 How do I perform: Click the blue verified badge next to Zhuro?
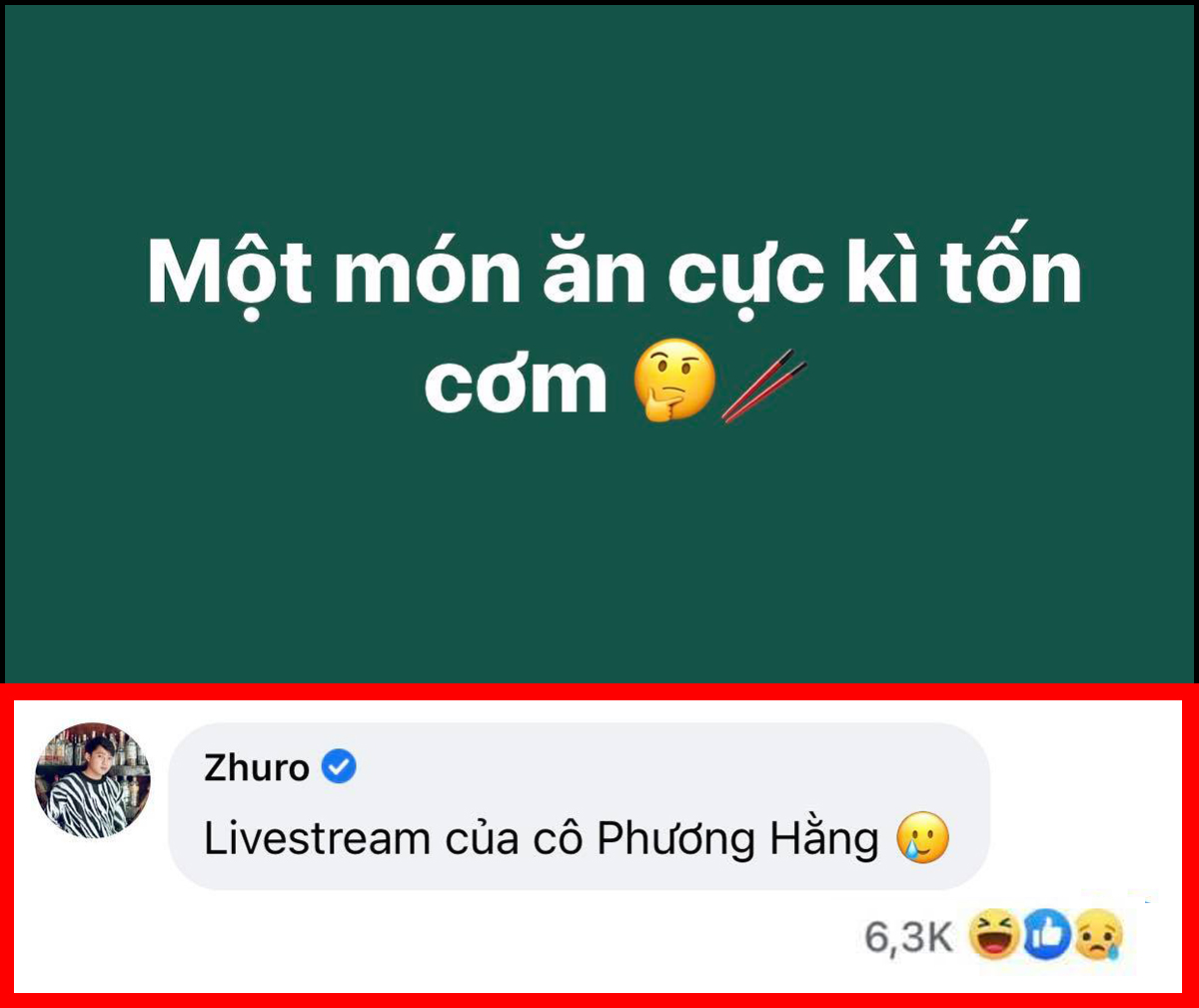tap(340, 767)
